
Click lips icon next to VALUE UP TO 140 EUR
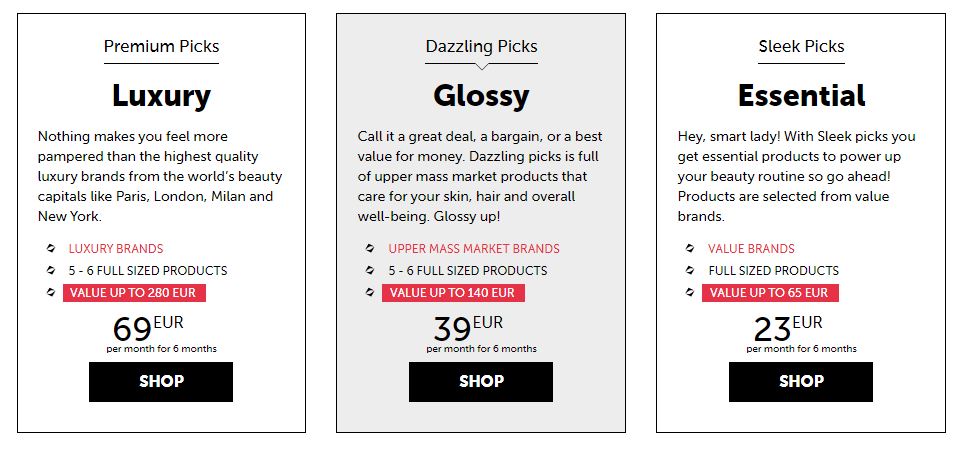(370, 292)
